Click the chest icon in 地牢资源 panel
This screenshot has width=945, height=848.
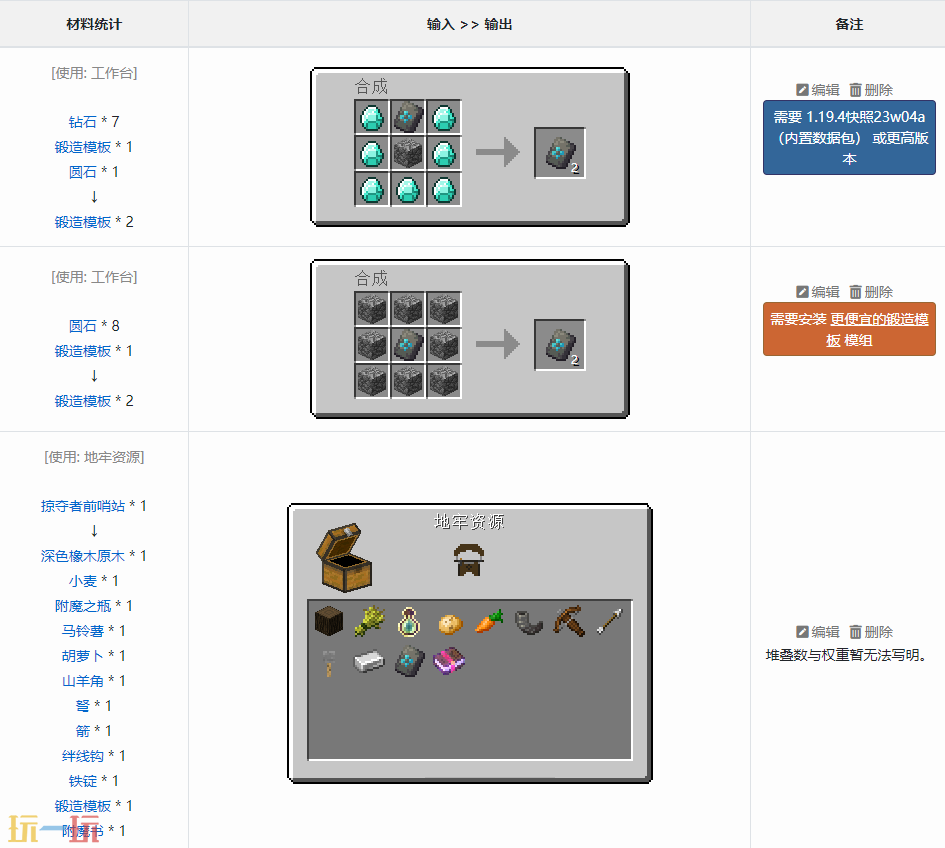click(x=345, y=557)
